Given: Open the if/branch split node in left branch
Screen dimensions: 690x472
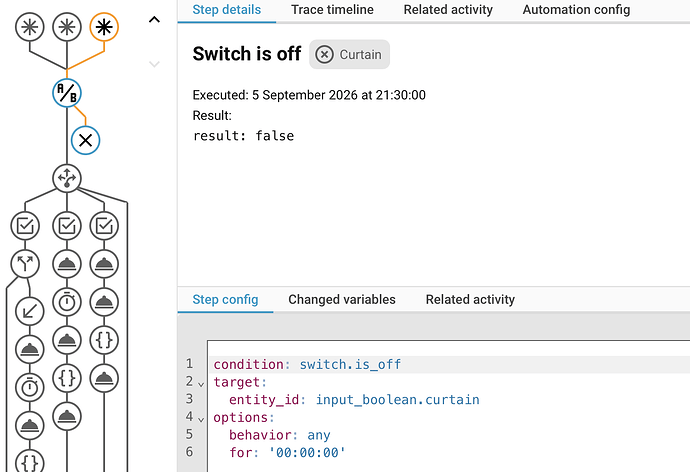Looking at the screenshot, I should [25, 264].
